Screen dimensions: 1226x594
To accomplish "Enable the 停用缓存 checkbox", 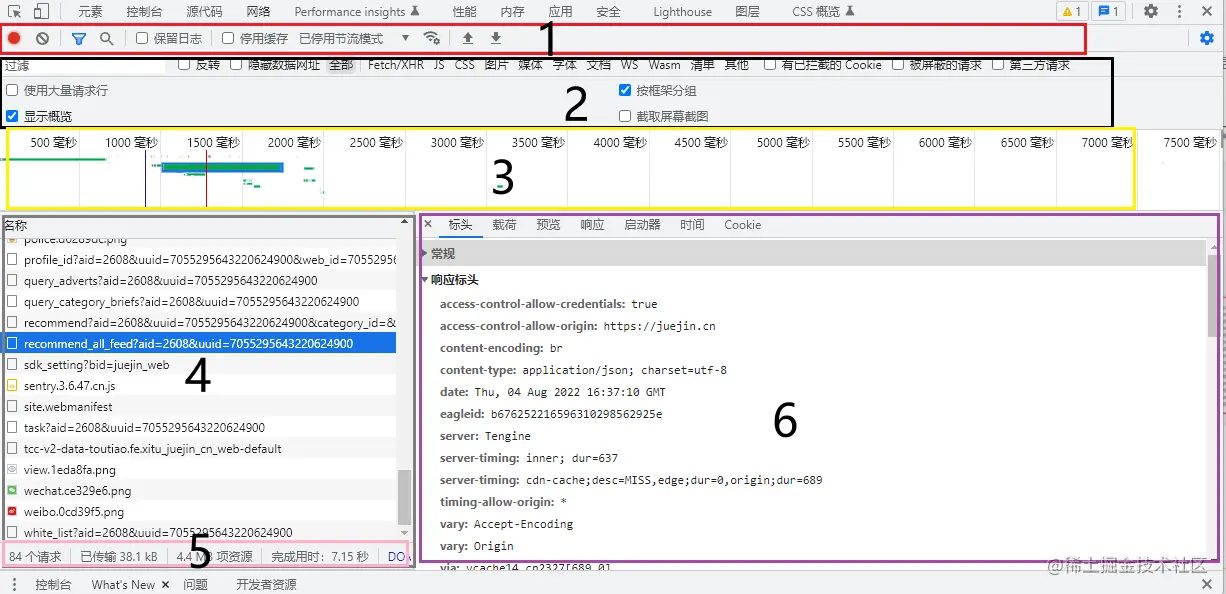I will coord(228,38).
